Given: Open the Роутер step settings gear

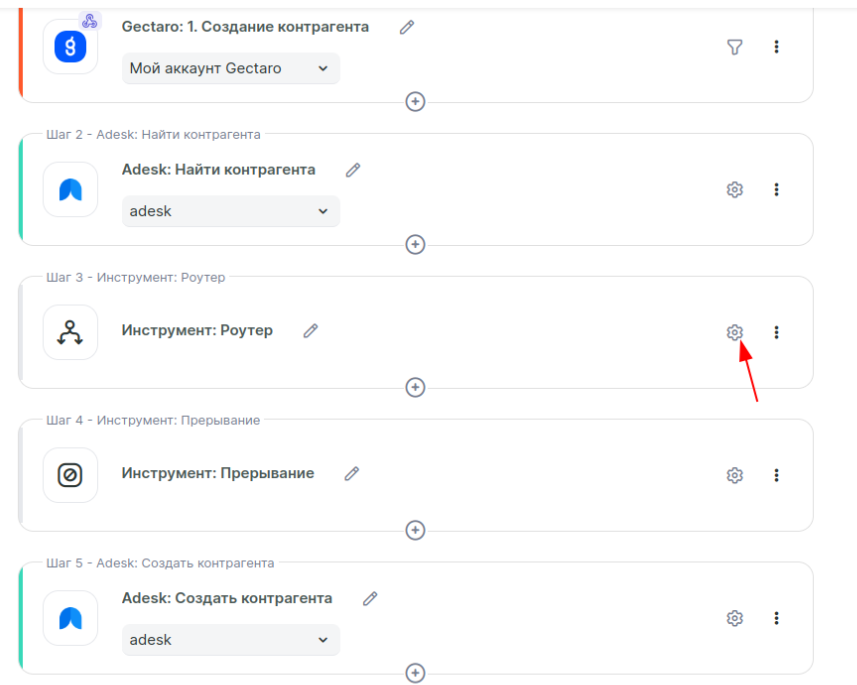Looking at the screenshot, I should tap(735, 332).
